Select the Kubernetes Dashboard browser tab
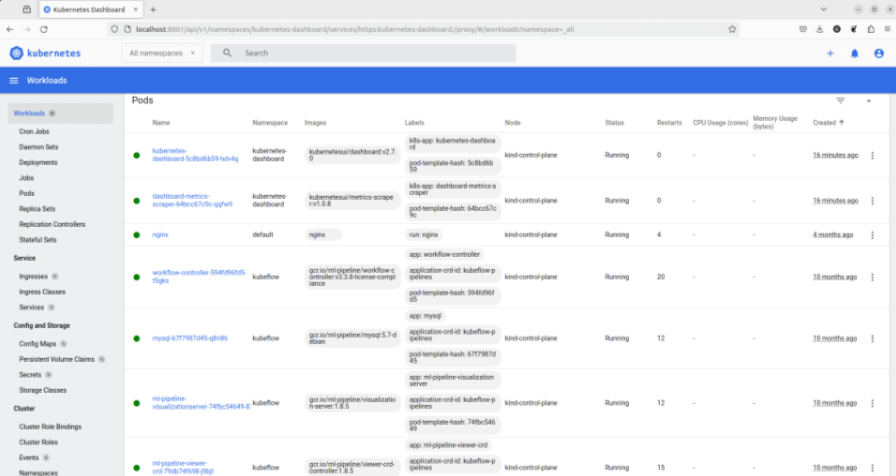 [89, 10]
